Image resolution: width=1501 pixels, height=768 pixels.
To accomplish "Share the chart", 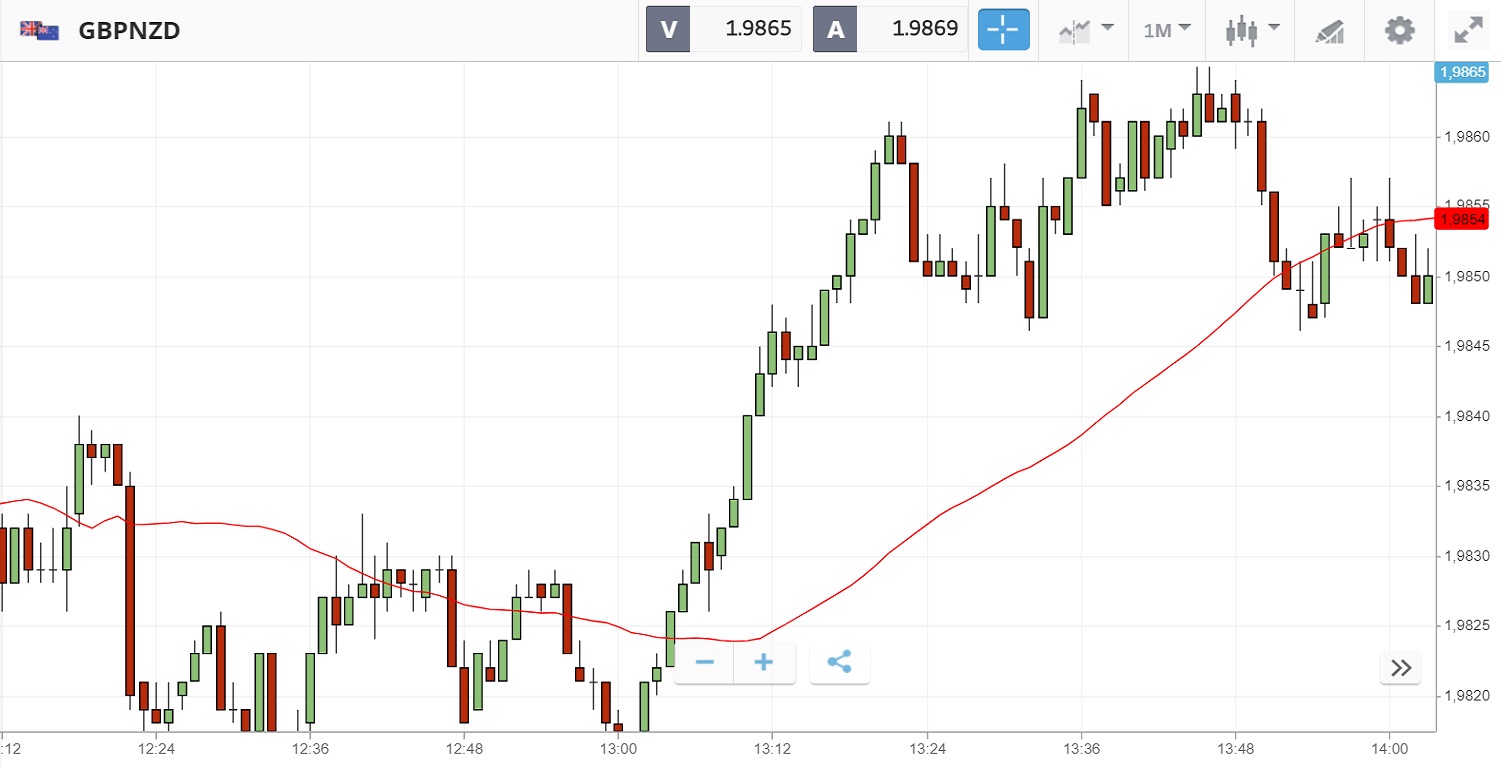I will tap(840, 662).
